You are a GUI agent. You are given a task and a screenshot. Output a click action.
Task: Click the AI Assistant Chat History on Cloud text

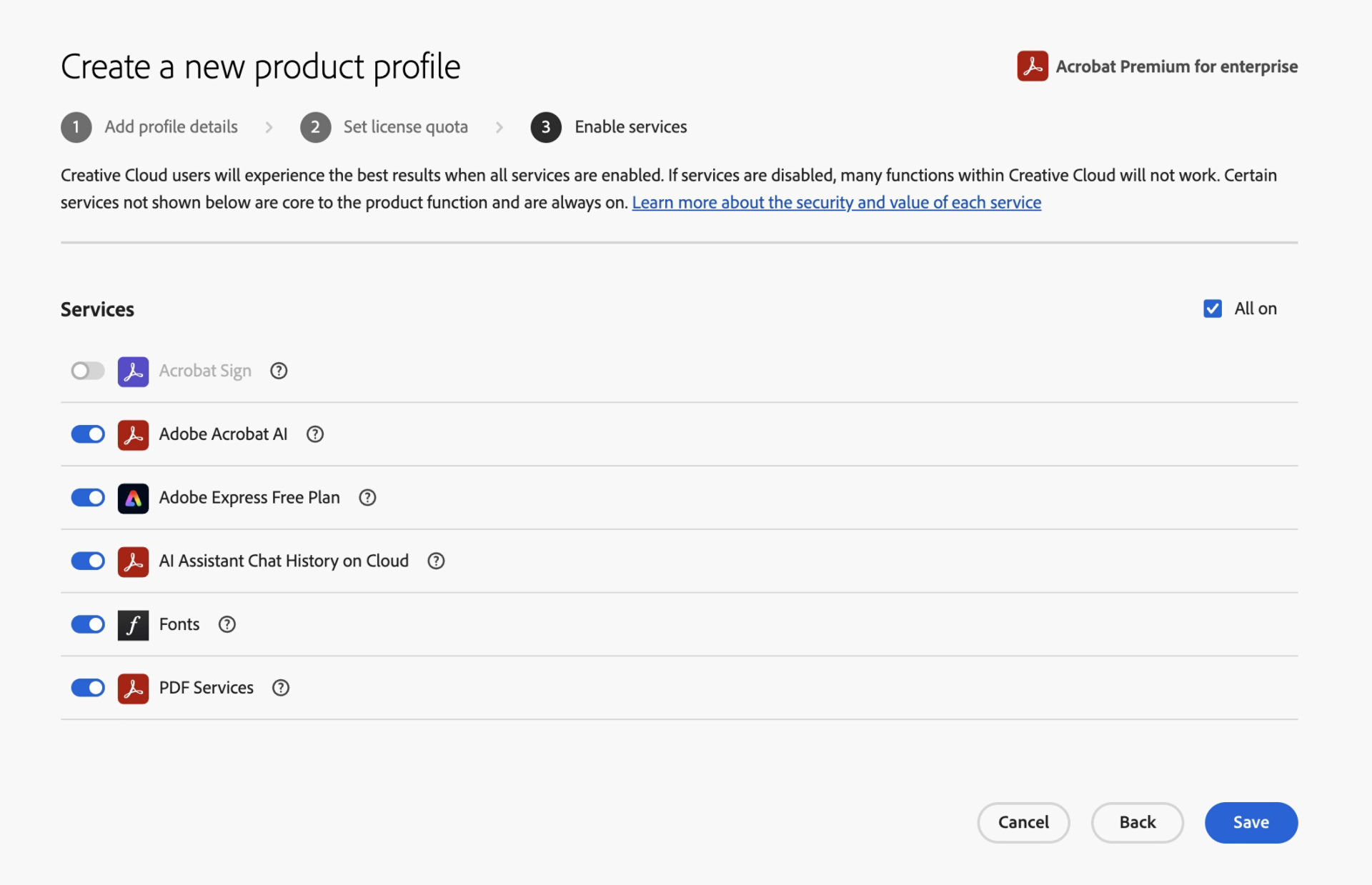pos(284,561)
